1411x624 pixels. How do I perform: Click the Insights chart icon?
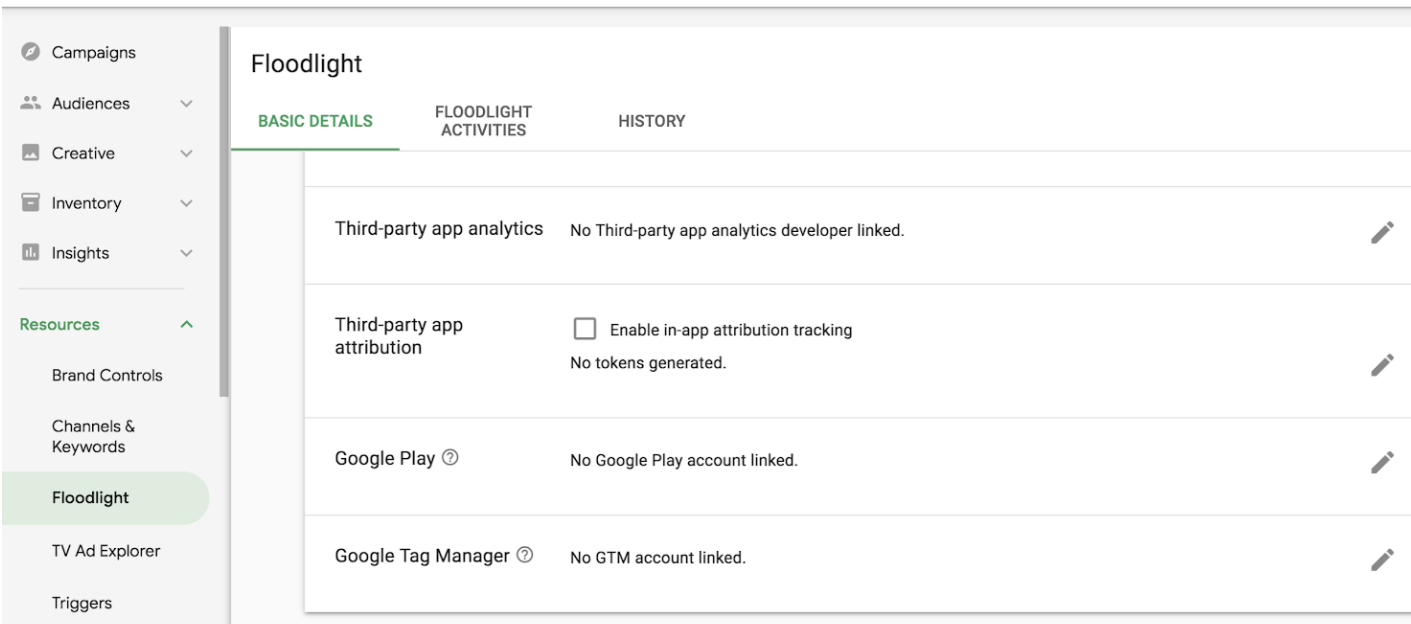(28, 253)
